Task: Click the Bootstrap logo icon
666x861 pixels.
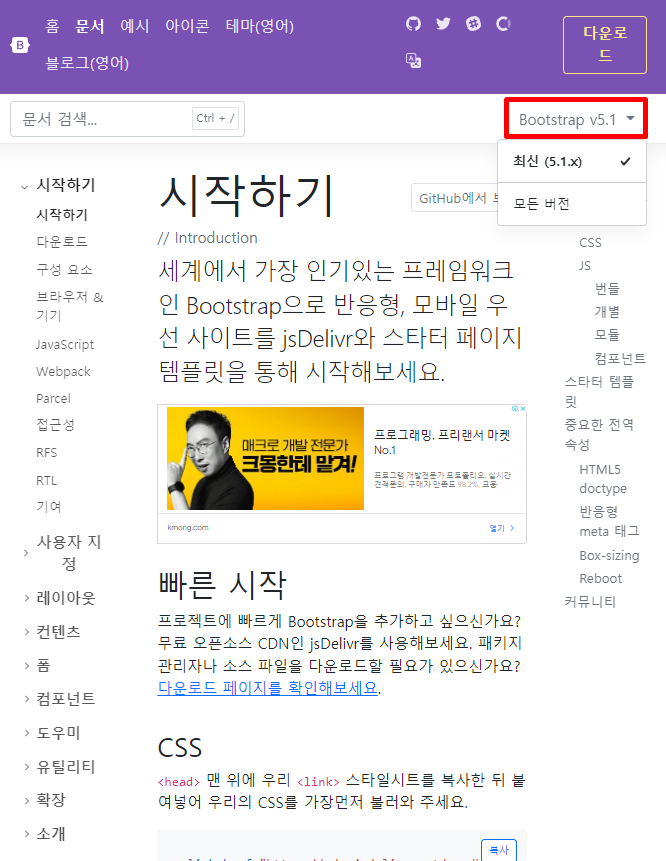Action: [20, 45]
